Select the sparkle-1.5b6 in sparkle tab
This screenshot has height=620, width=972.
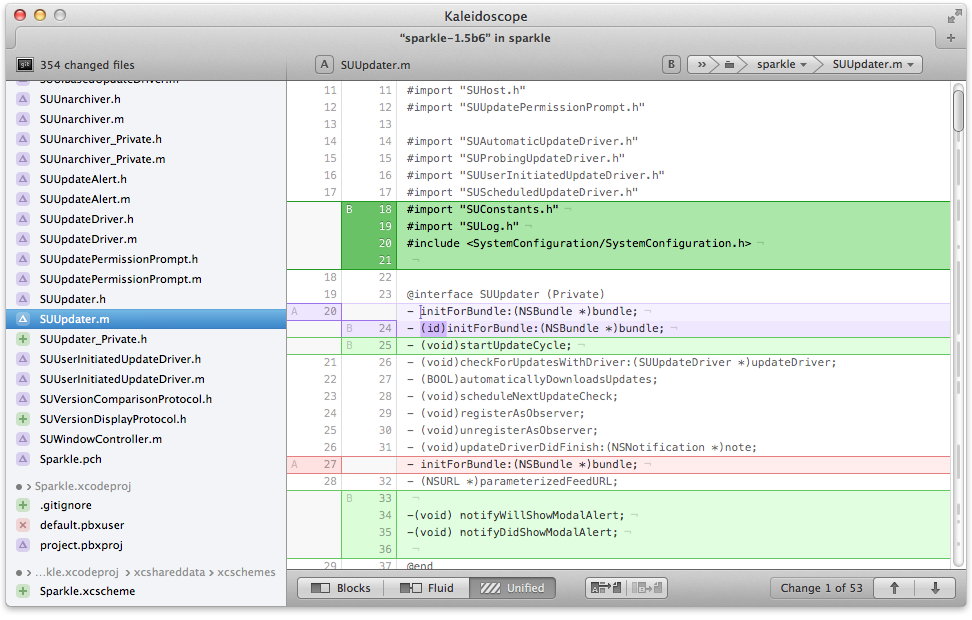pyautogui.click(x=475, y=38)
